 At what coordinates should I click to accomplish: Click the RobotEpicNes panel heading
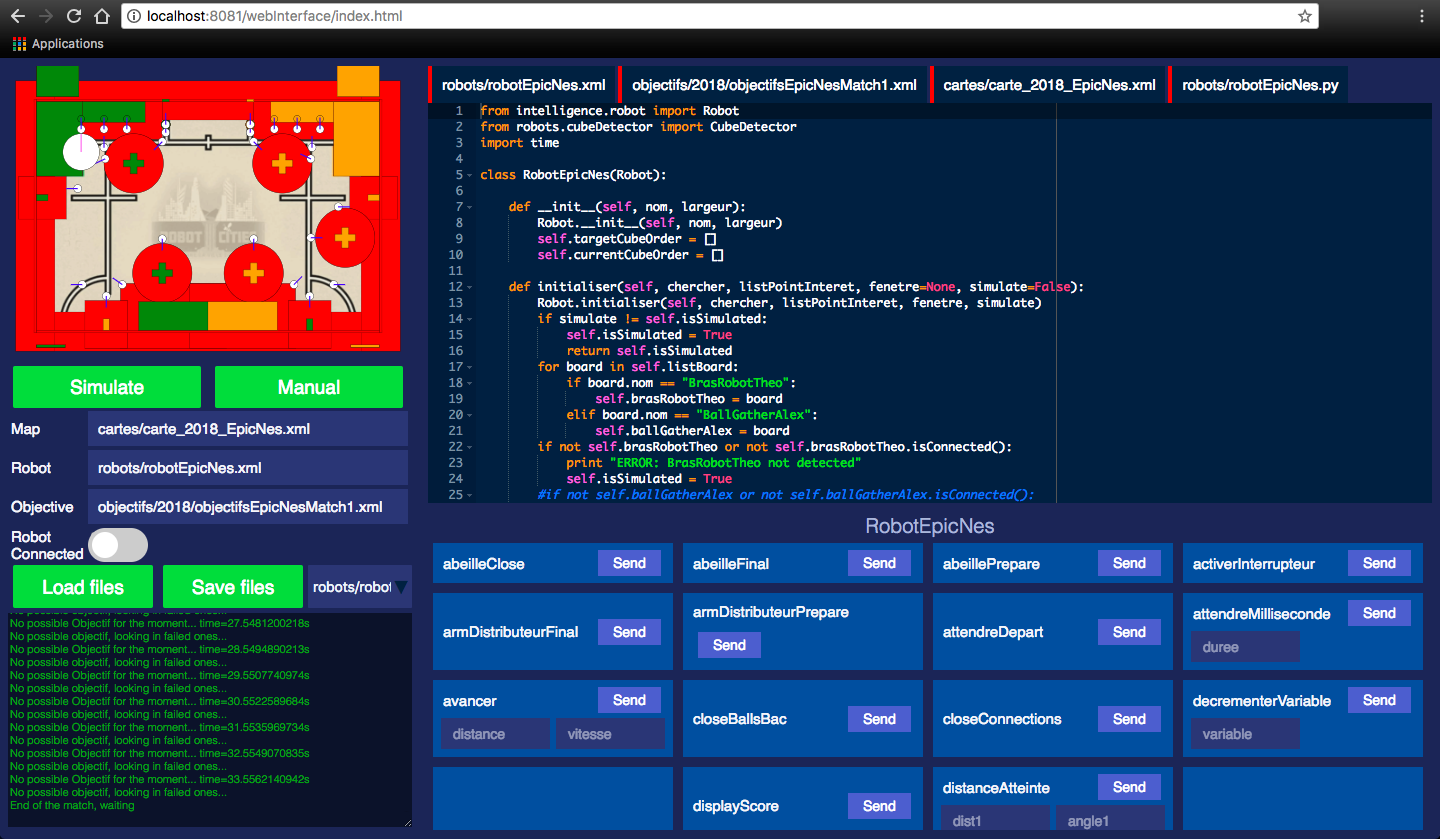(930, 526)
